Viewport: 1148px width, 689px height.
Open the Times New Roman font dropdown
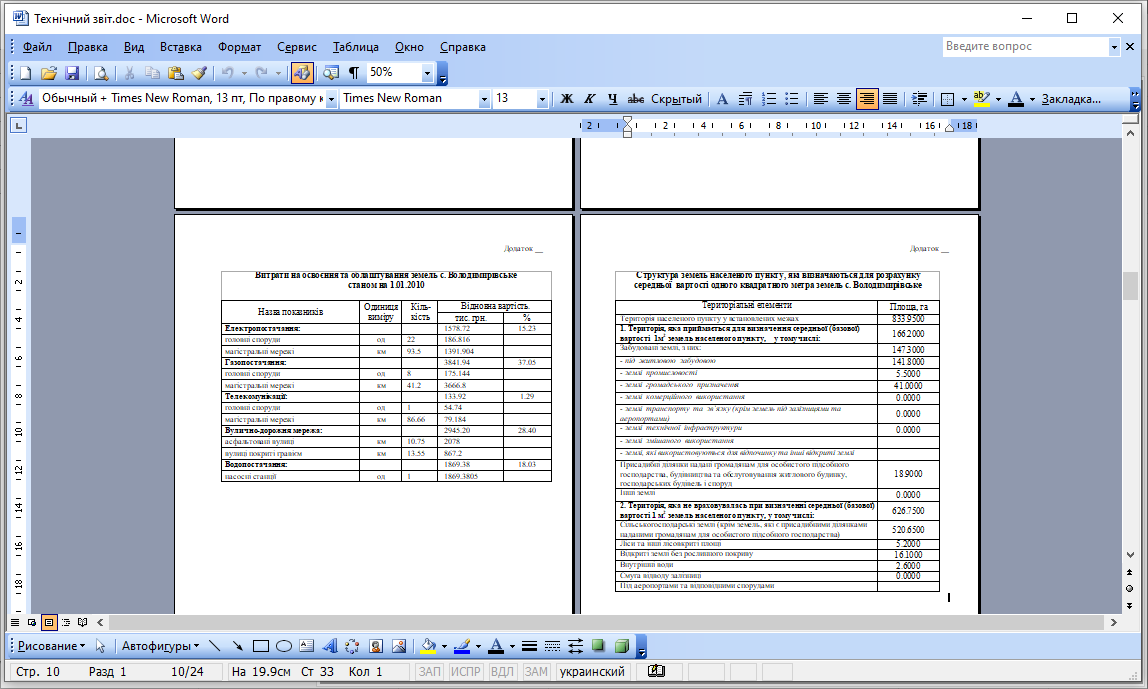484,99
